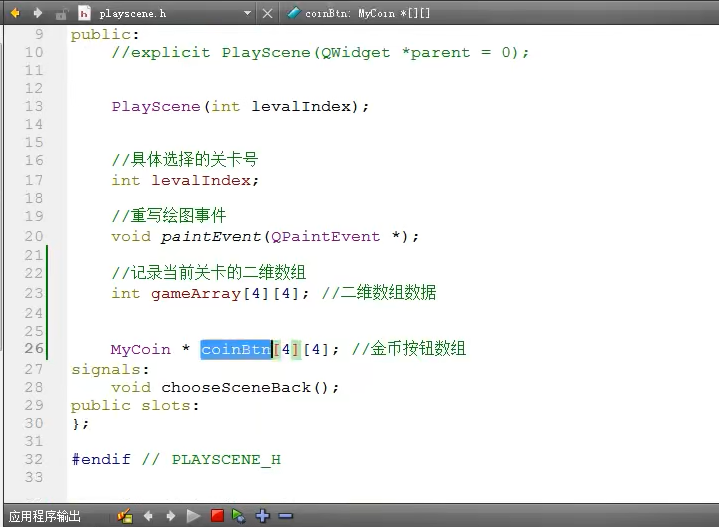Click the grey run play button
Image resolution: width=719 pixels, height=527 pixels.
194,516
